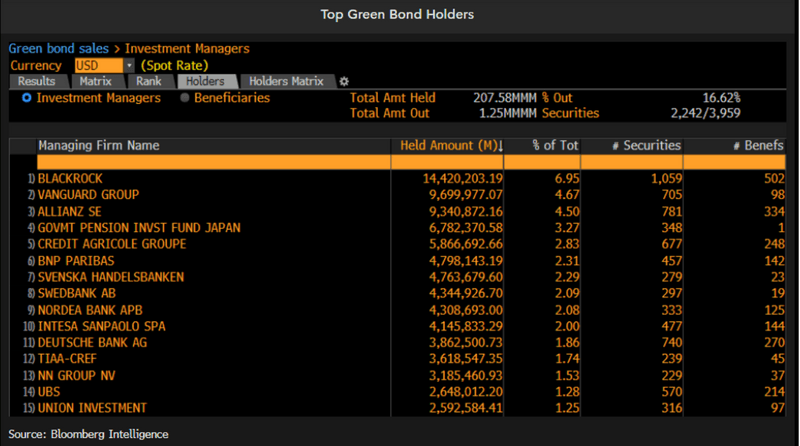Open CREDIT AGRICOLE GROUPE row
The height and width of the screenshot is (446, 800).
397,244
